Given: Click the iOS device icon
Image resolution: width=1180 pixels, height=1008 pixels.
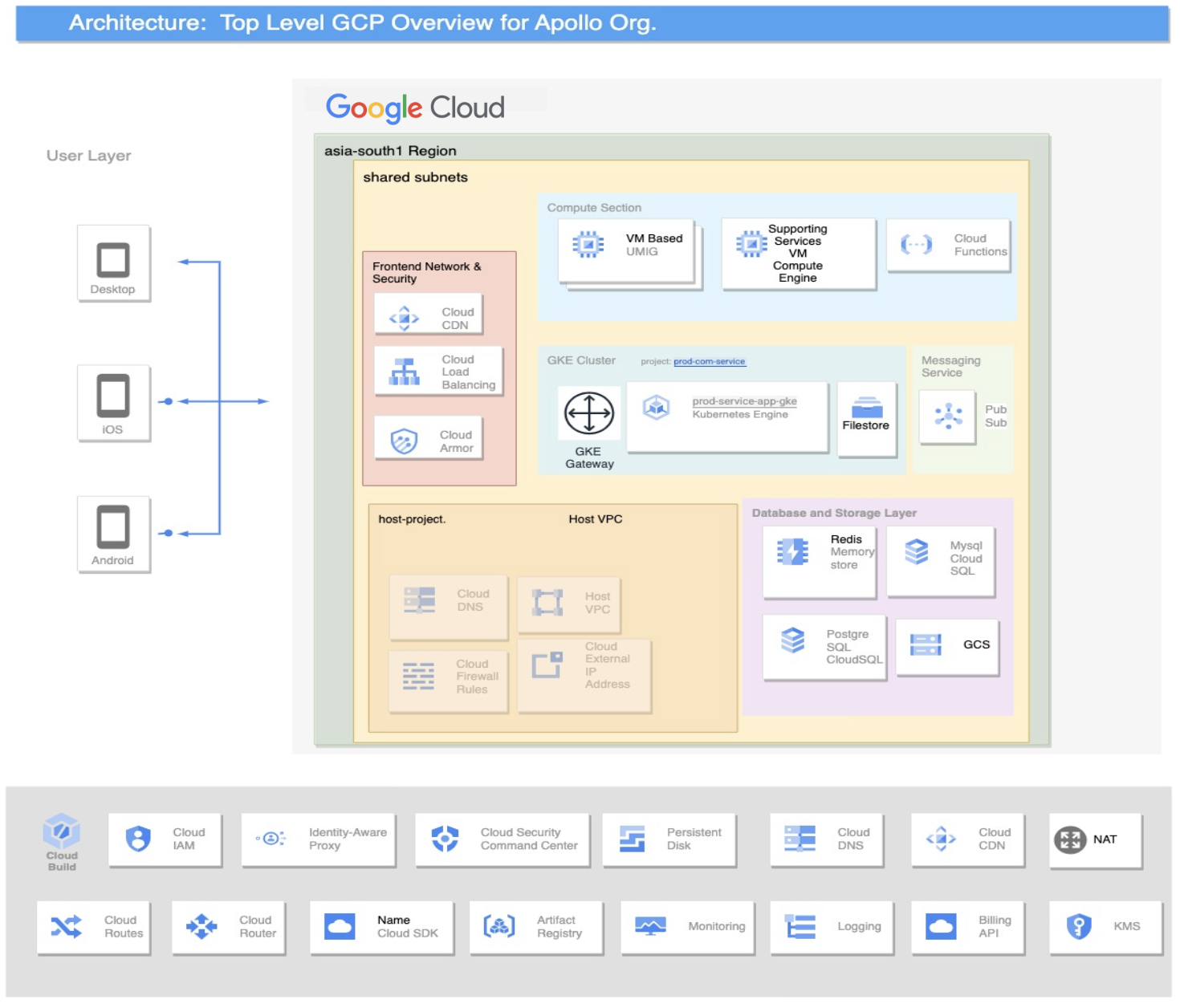Looking at the screenshot, I should click(x=113, y=396).
